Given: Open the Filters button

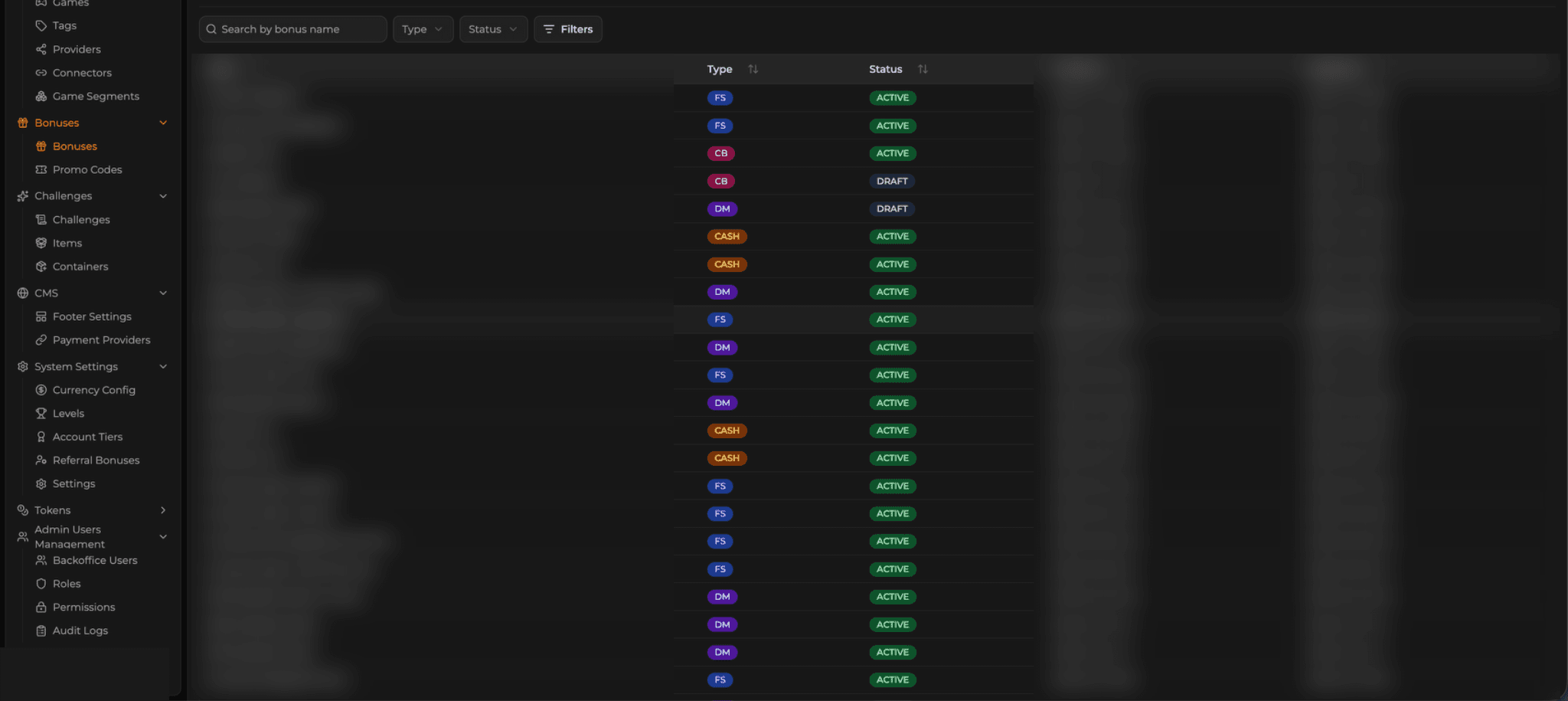Looking at the screenshot, I should pos(568,29).
